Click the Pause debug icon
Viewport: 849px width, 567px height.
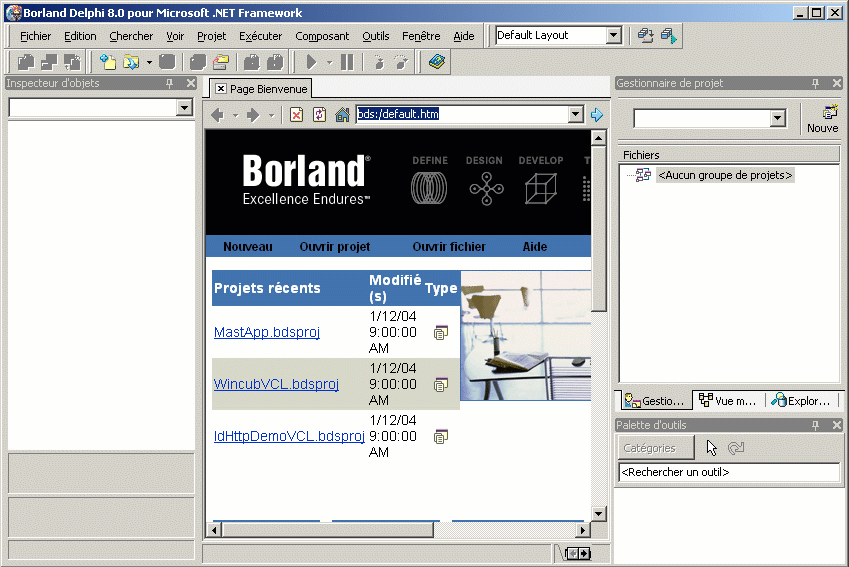(347, 62)
